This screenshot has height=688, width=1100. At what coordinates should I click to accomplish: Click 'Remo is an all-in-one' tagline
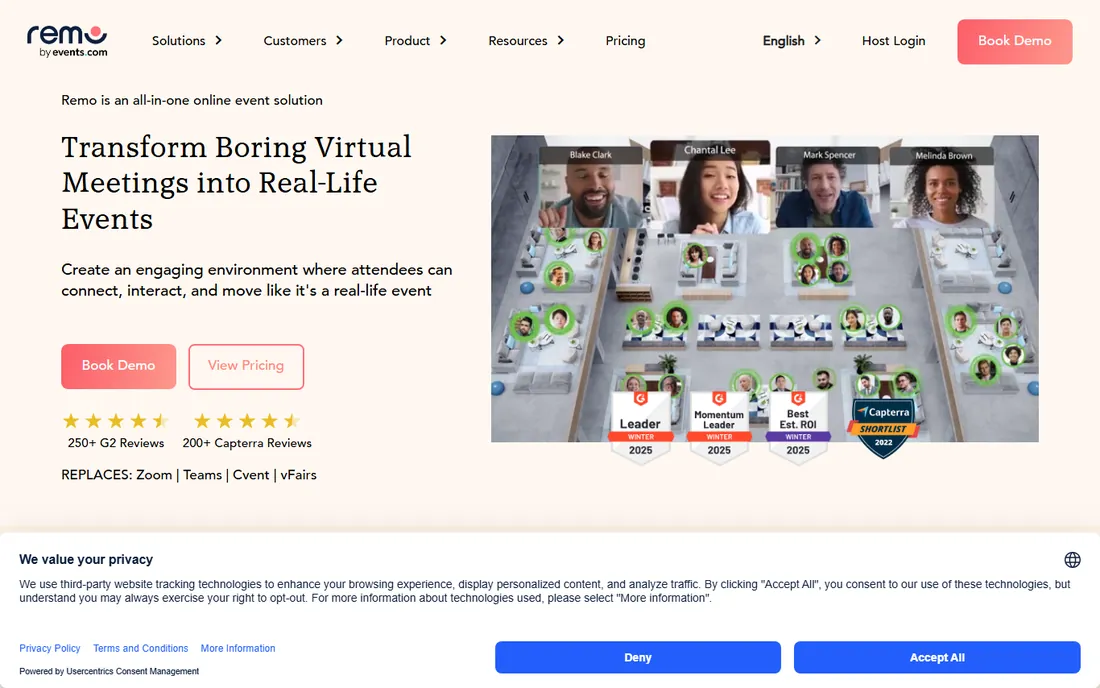[192, 100]
